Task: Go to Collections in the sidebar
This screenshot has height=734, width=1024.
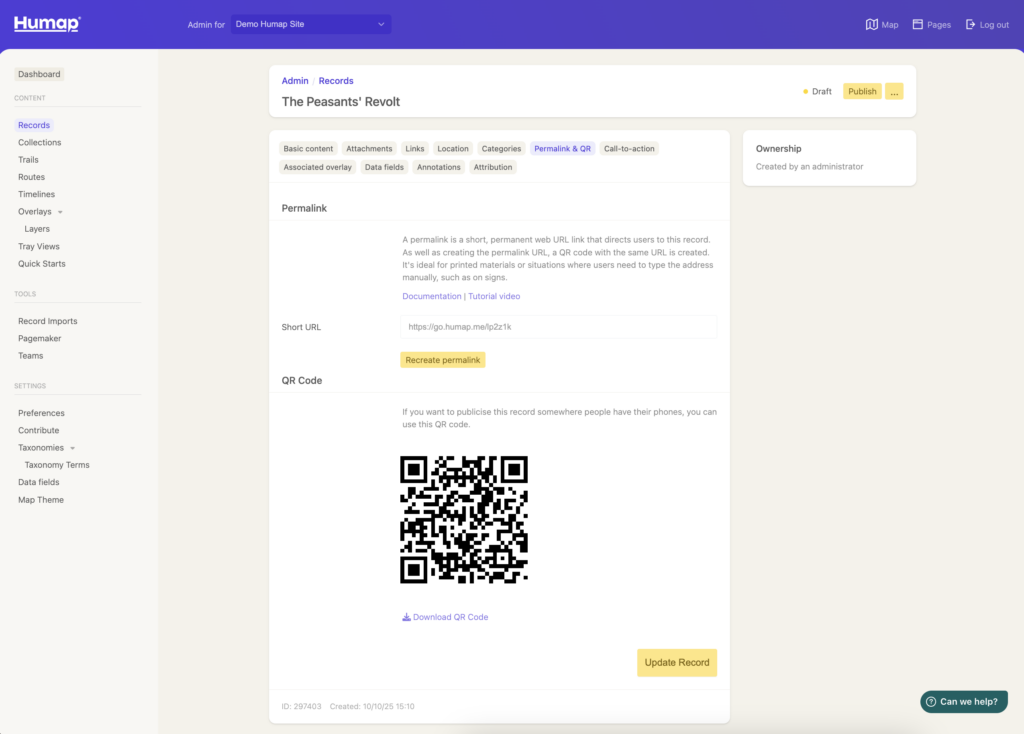Action: pyautogui.click(x=39, y=143)
